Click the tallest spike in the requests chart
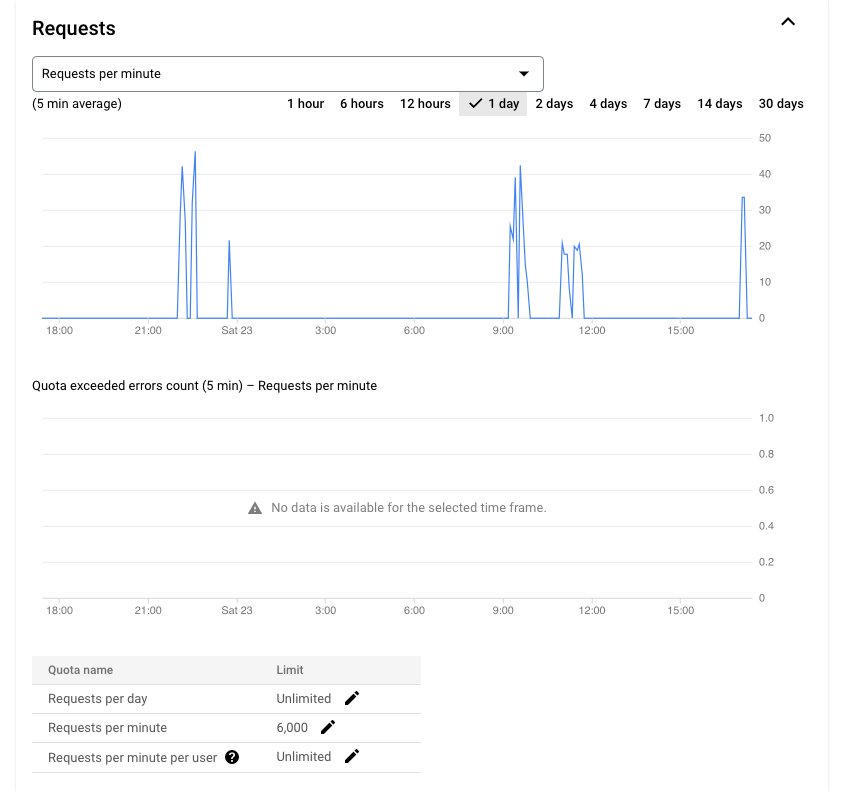This screenshot has width=846, height=791. (195, 152)
